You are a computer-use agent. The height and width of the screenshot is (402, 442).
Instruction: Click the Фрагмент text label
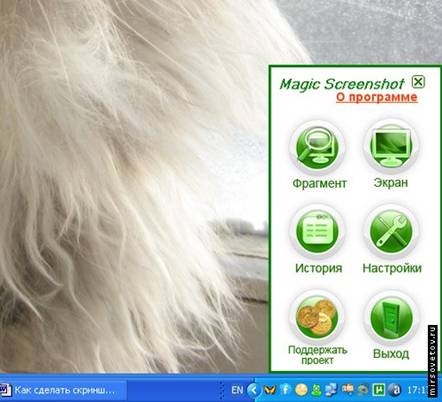tap(319, 183)
